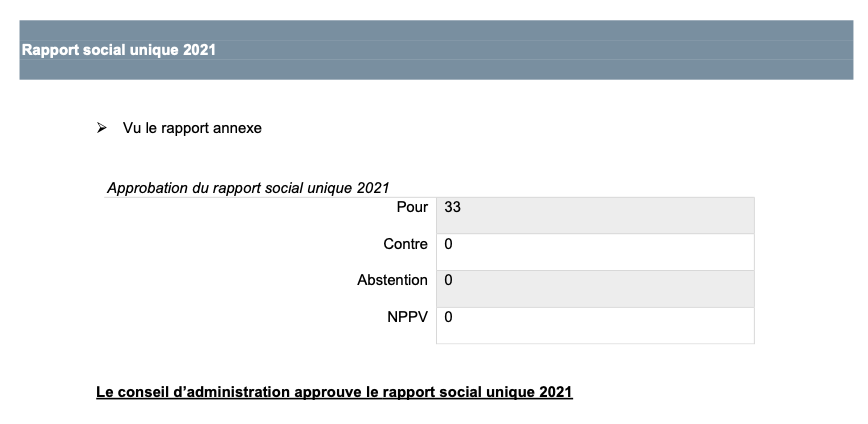This screenshot has width=868, height=424.
Task: Click 'rapport social unique 2021' in the underlined conclusion
Action: 469,392
